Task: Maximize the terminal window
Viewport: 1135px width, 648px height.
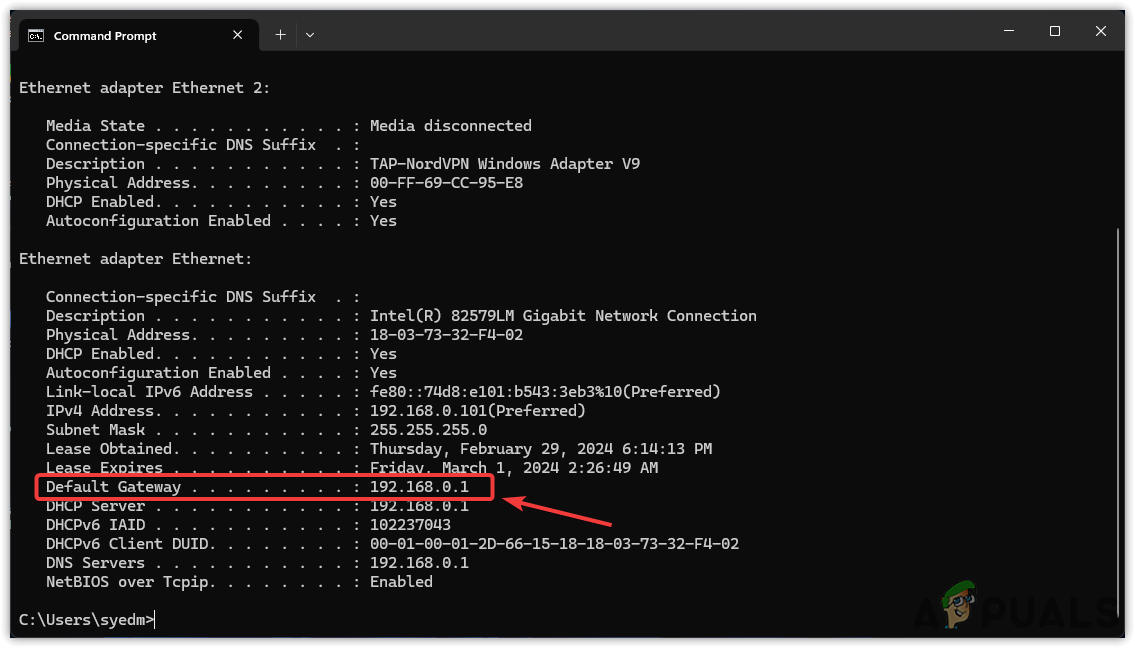Action: [x=1054, y=31]
